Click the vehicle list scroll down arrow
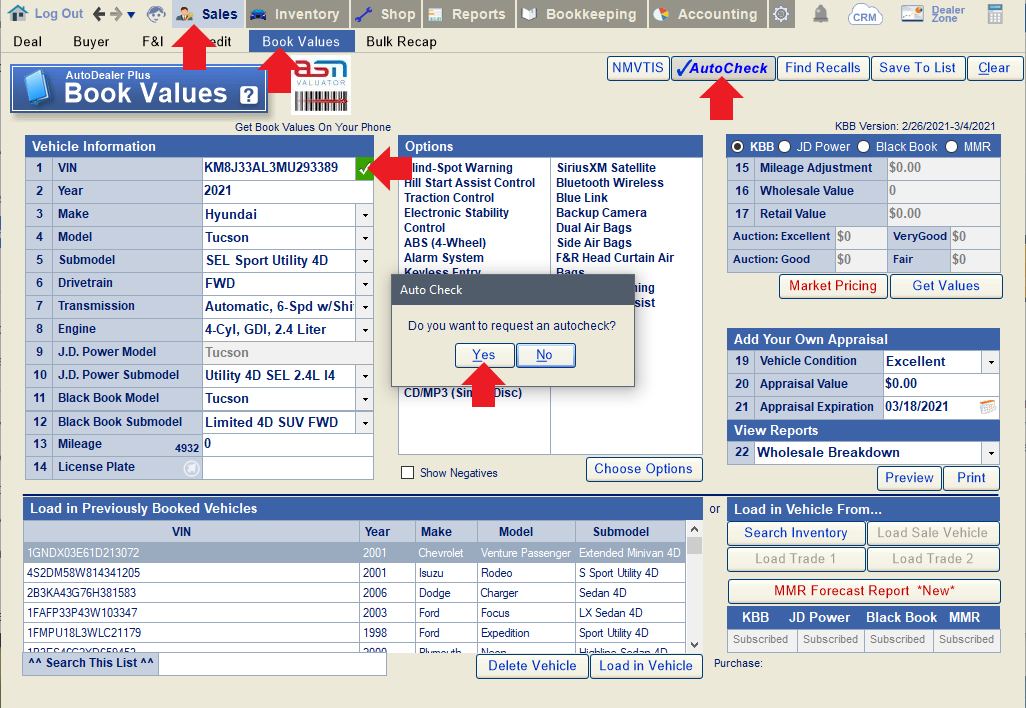The image size is (1026, 708). [694, 645]
